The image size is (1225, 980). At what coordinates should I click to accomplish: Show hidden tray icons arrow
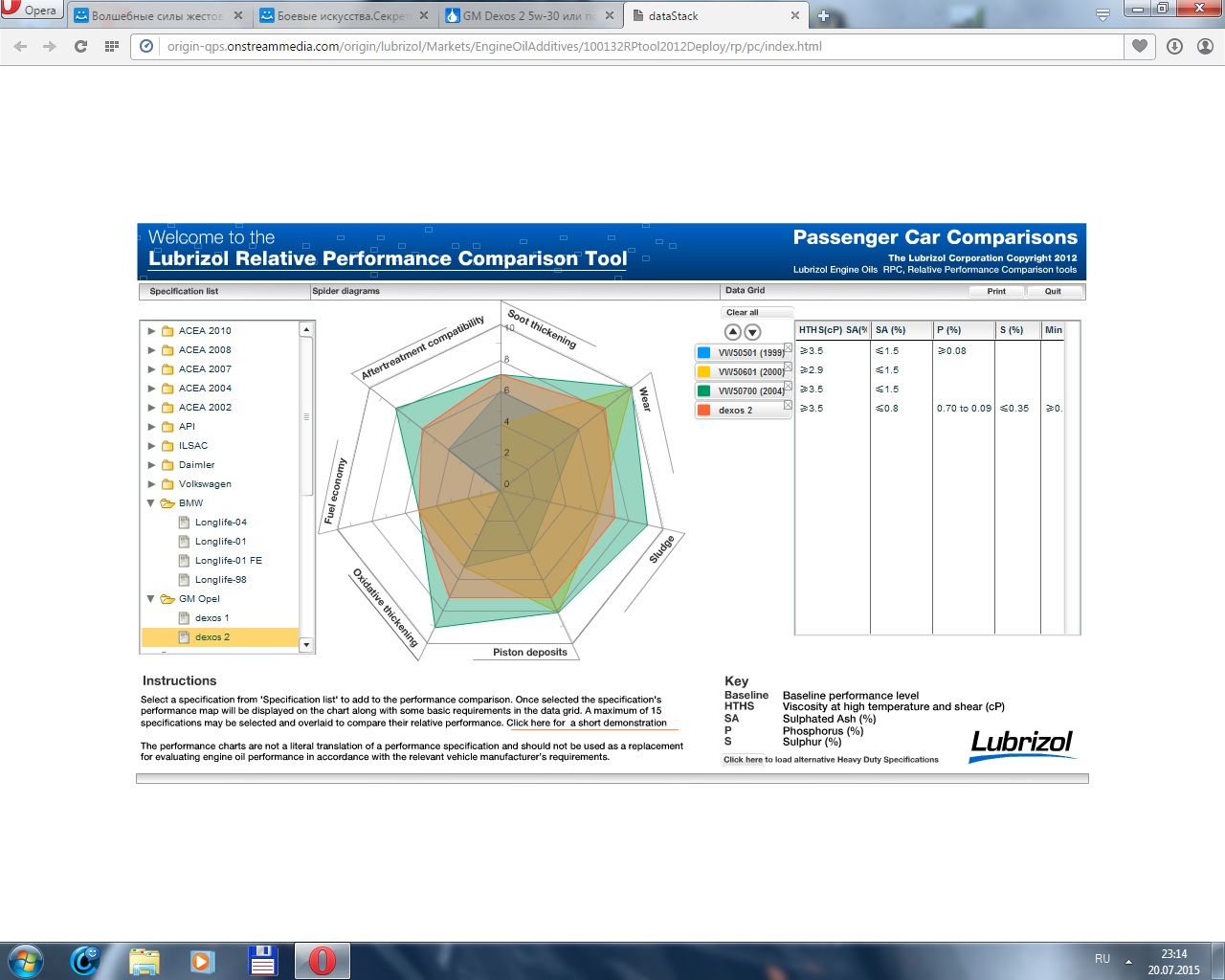(x=1128, y=961)
